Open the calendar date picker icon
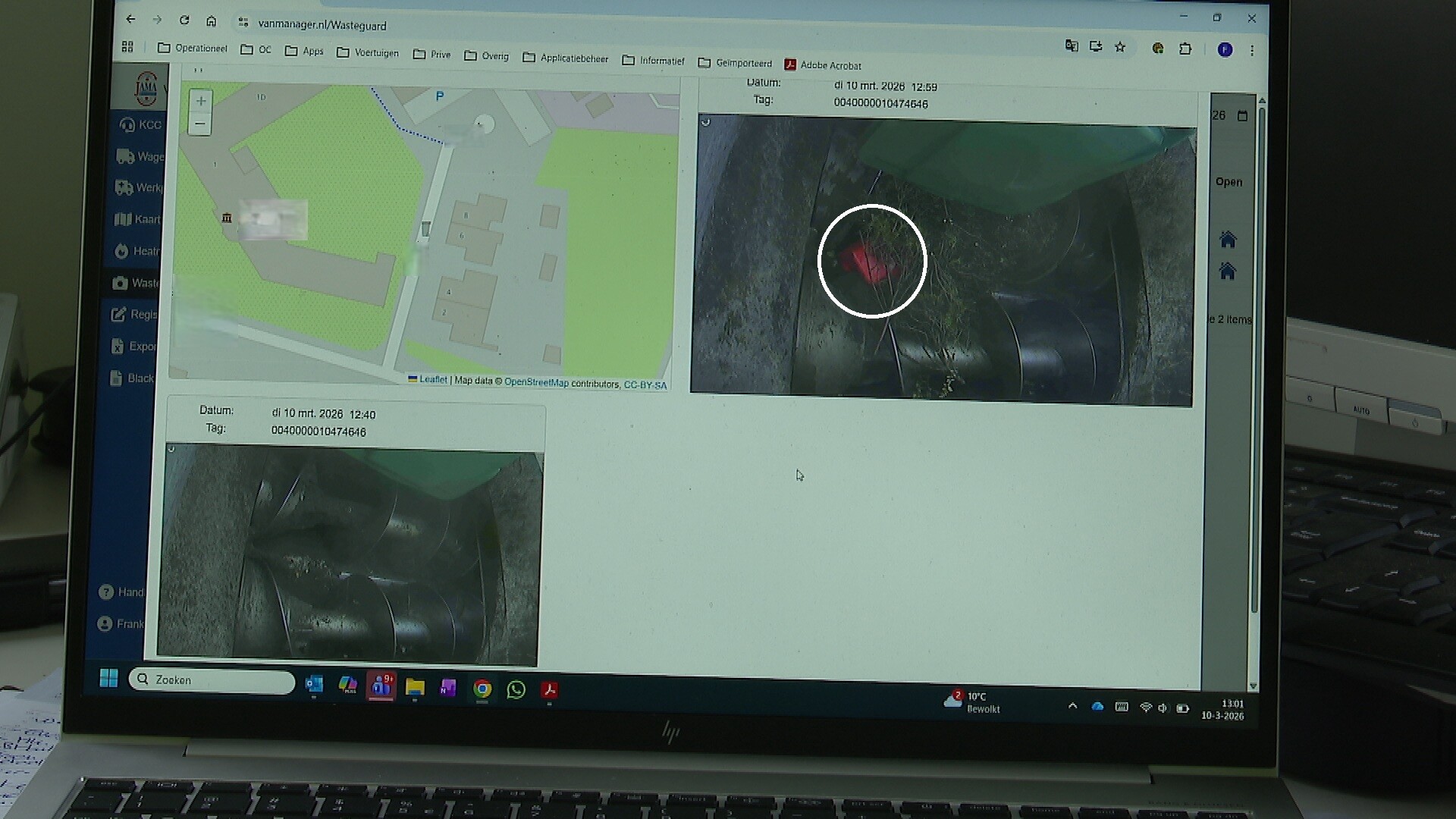1456x819 pixels. pos(1242,116)
